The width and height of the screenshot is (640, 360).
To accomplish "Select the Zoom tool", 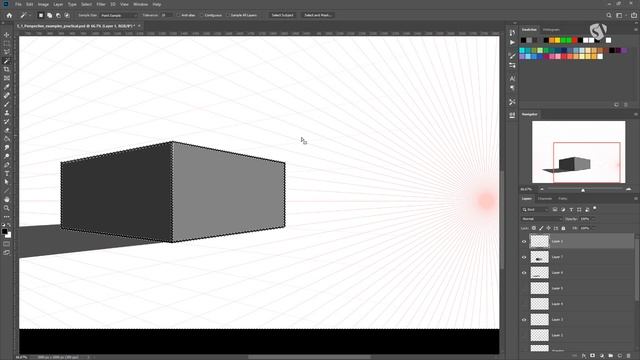I will pyautogui.click(x=7, y=208).
